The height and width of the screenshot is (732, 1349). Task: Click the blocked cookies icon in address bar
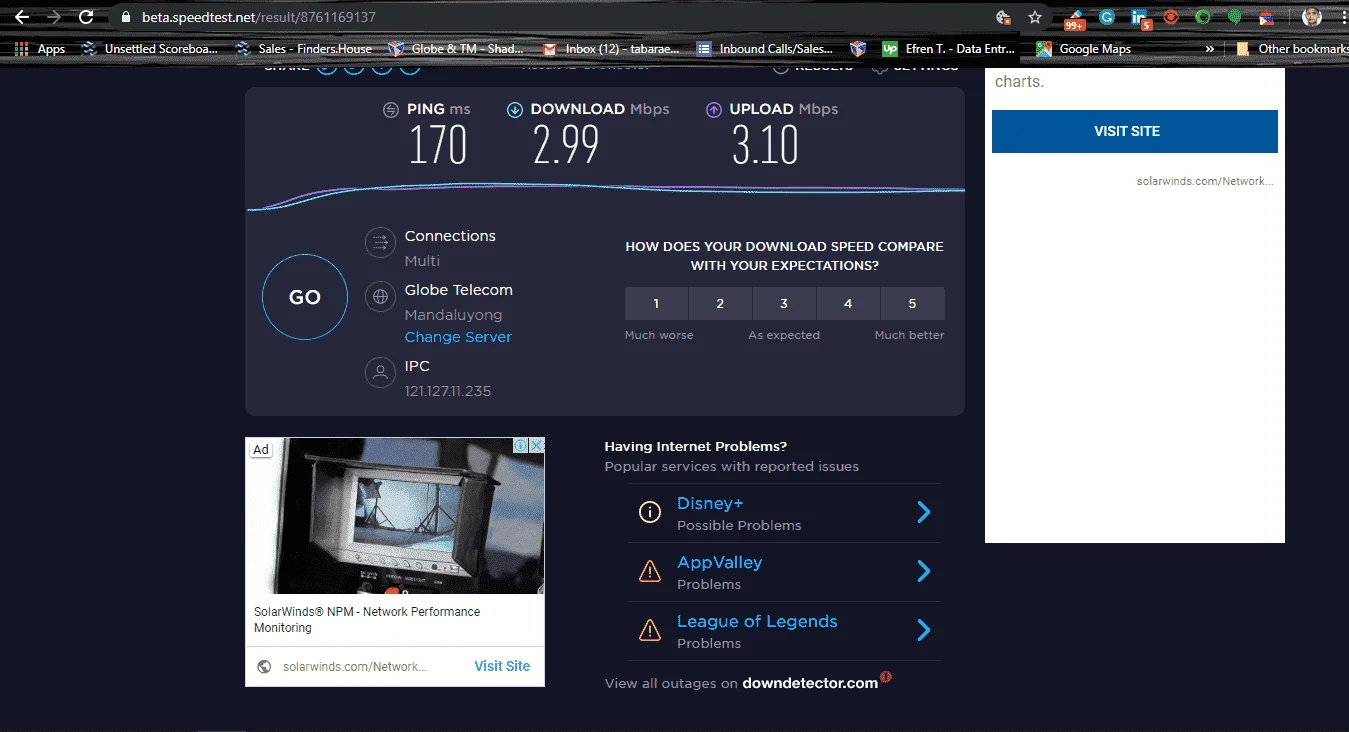click(x=1004, y=17)
